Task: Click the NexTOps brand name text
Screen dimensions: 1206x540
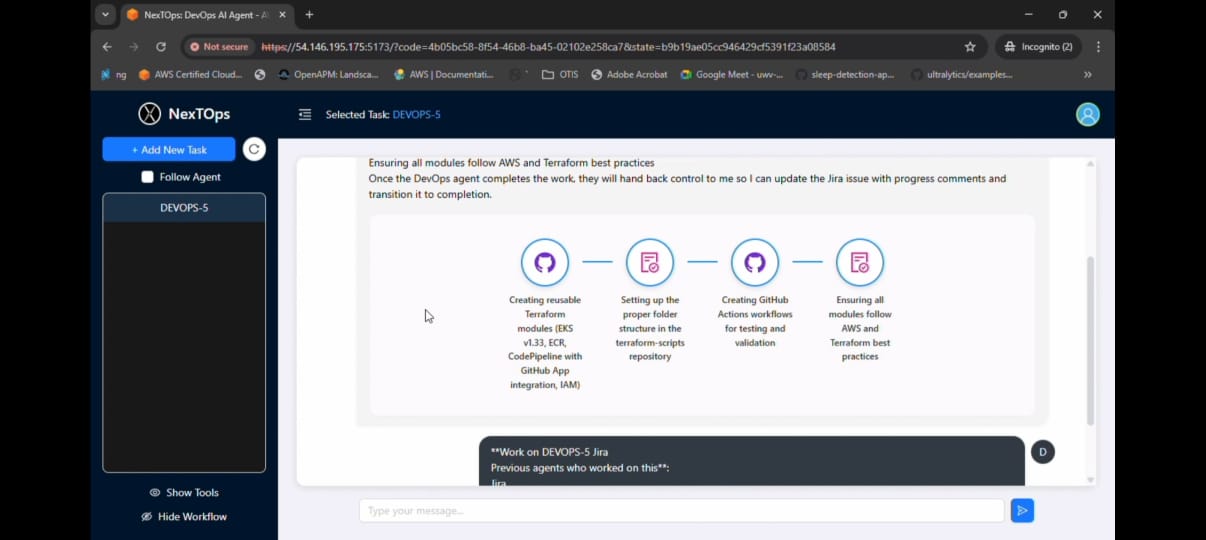Action: [199, 114]
